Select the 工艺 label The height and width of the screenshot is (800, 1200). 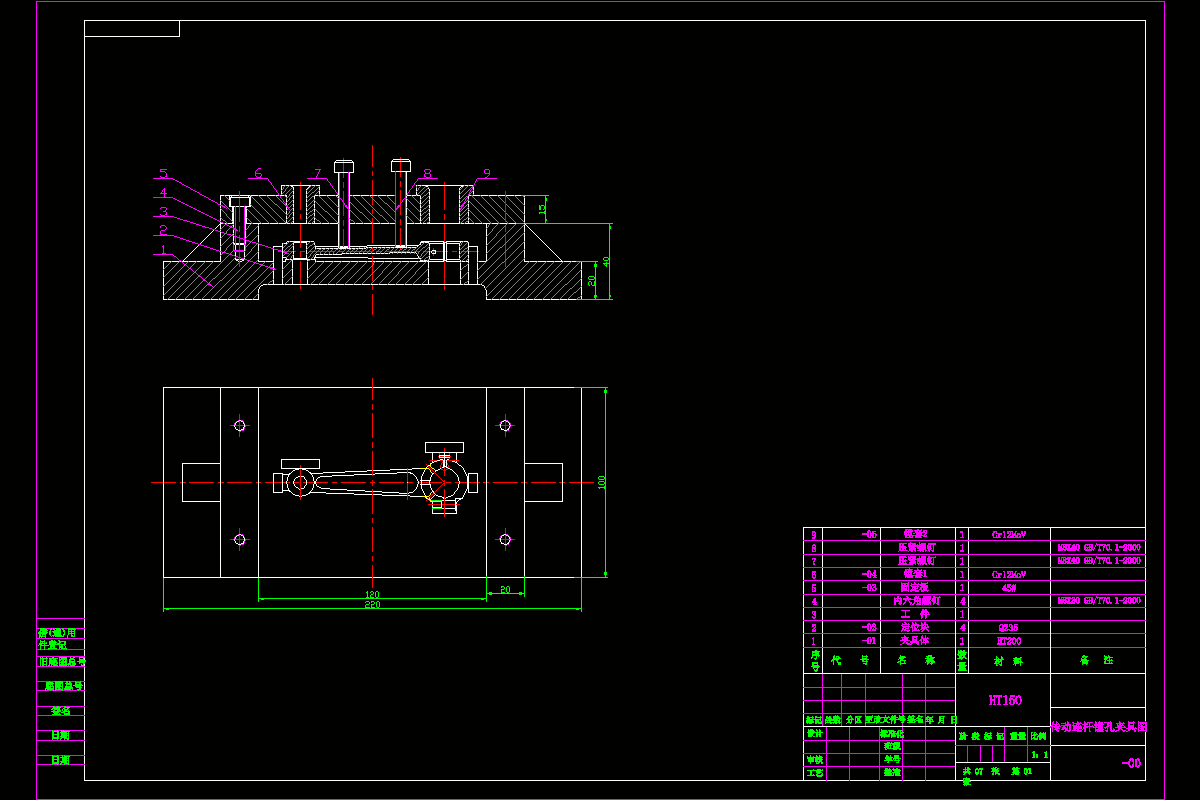814,772
